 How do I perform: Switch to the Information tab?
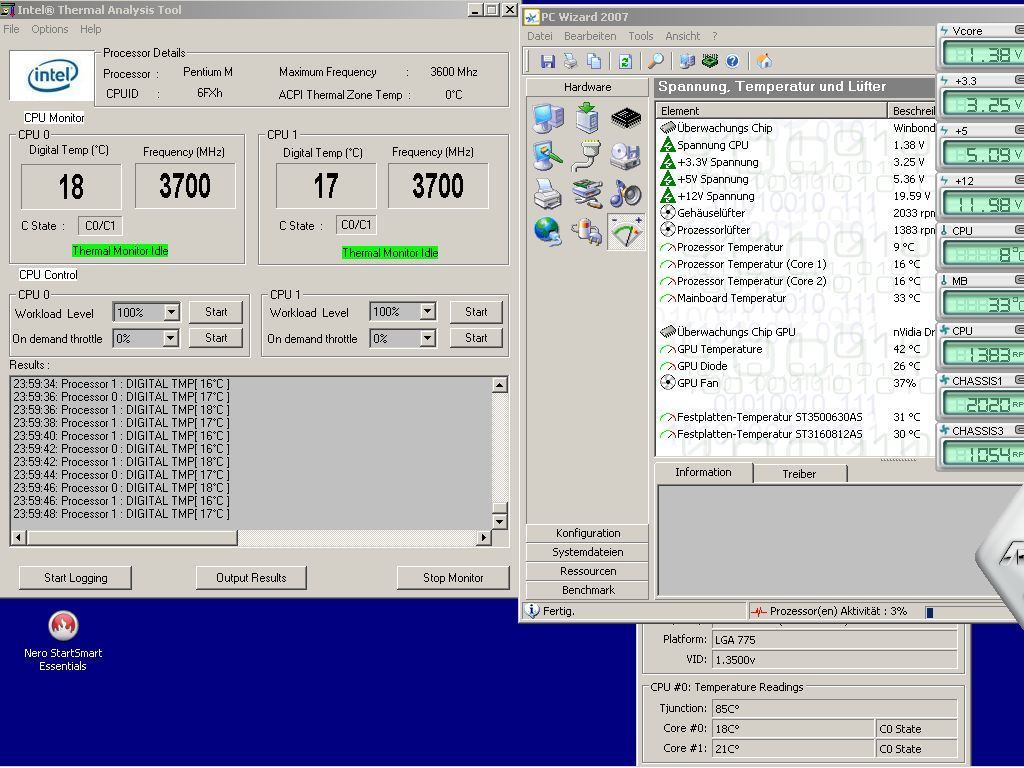pyautogui.click(x=703, y=472)
